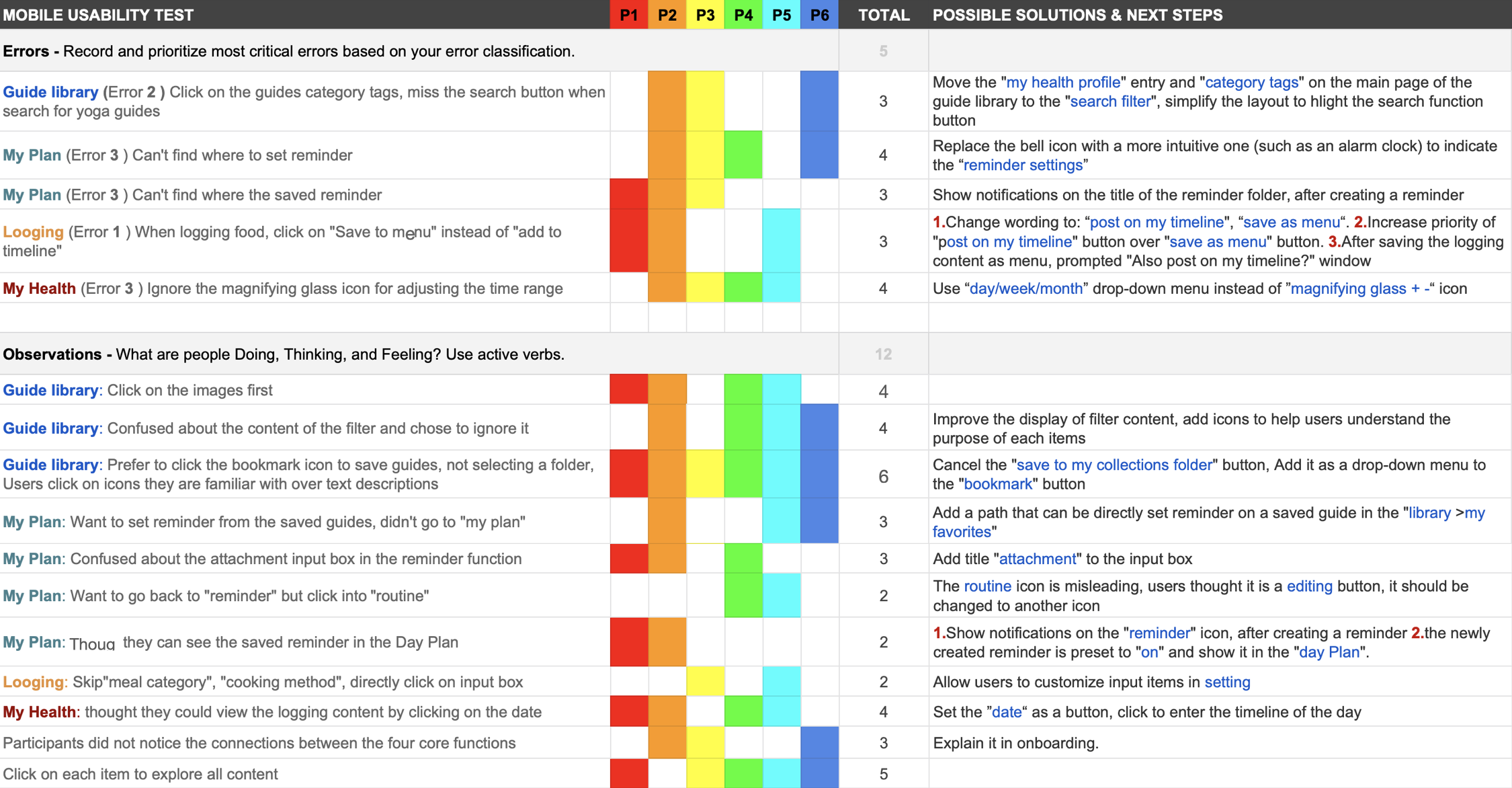Select the total cell showing 6

[883, 476]
